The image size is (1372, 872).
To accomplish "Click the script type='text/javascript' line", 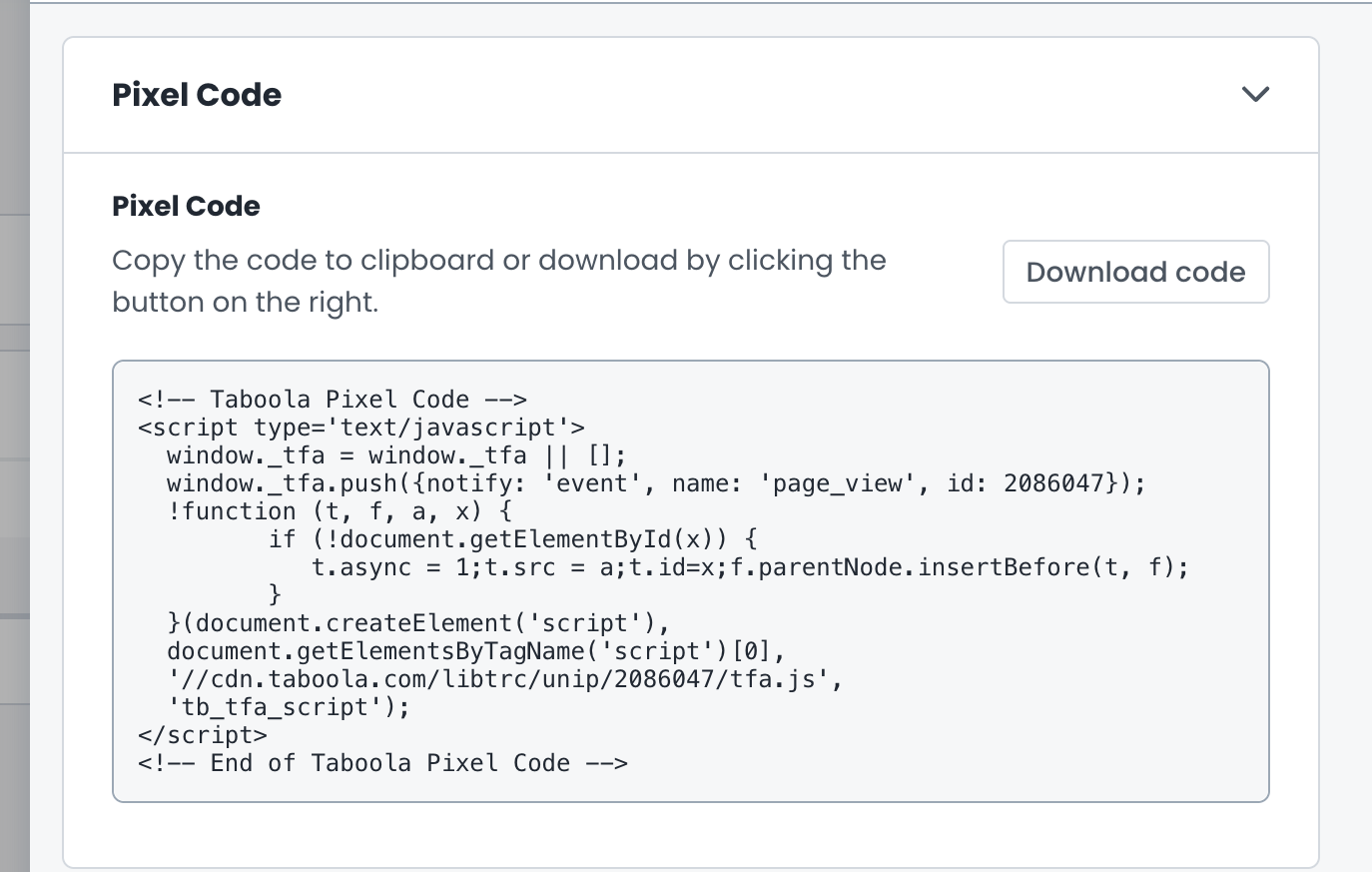I will coord(361,428).
